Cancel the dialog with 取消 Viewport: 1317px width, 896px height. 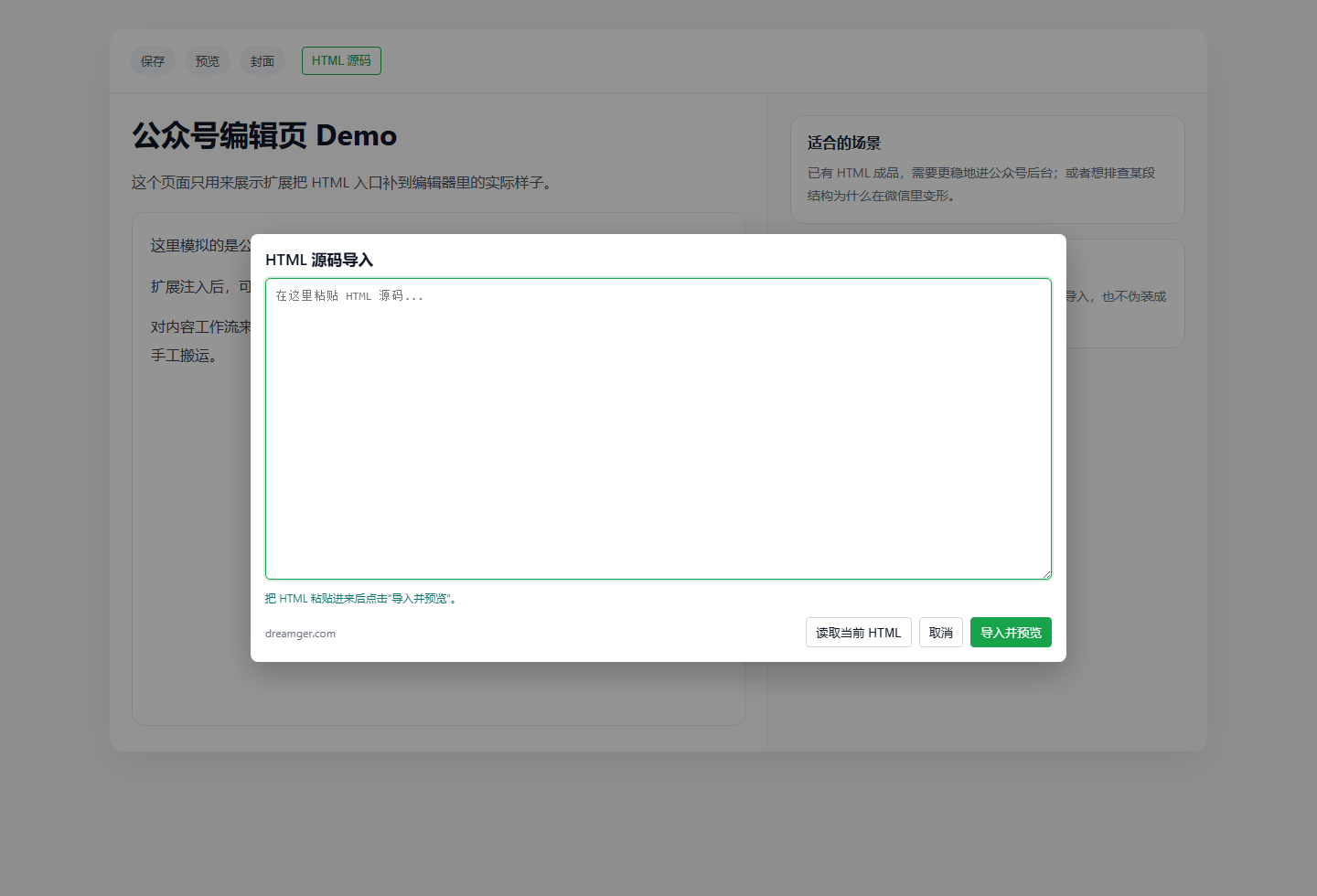pos(941,633)
